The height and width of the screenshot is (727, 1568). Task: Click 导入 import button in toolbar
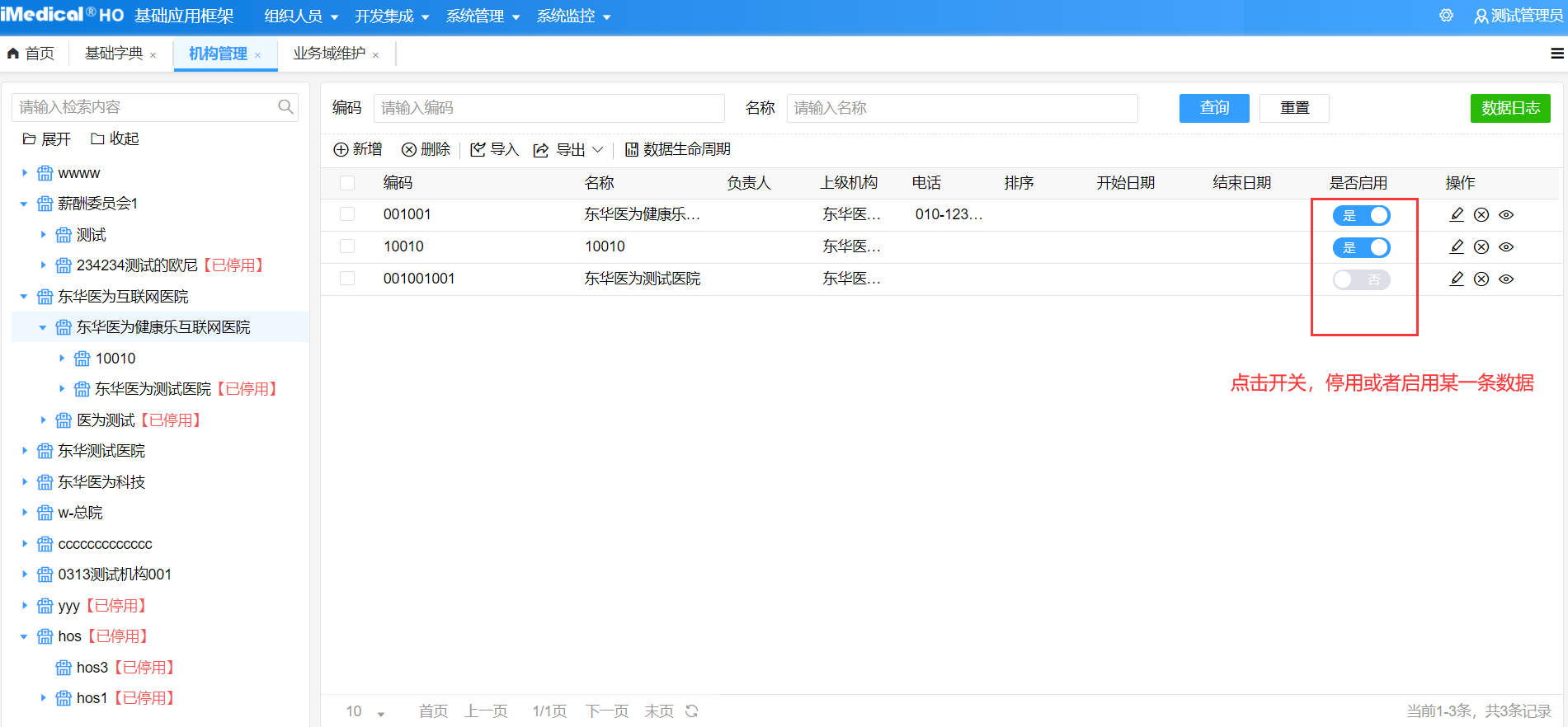(494, 149)
